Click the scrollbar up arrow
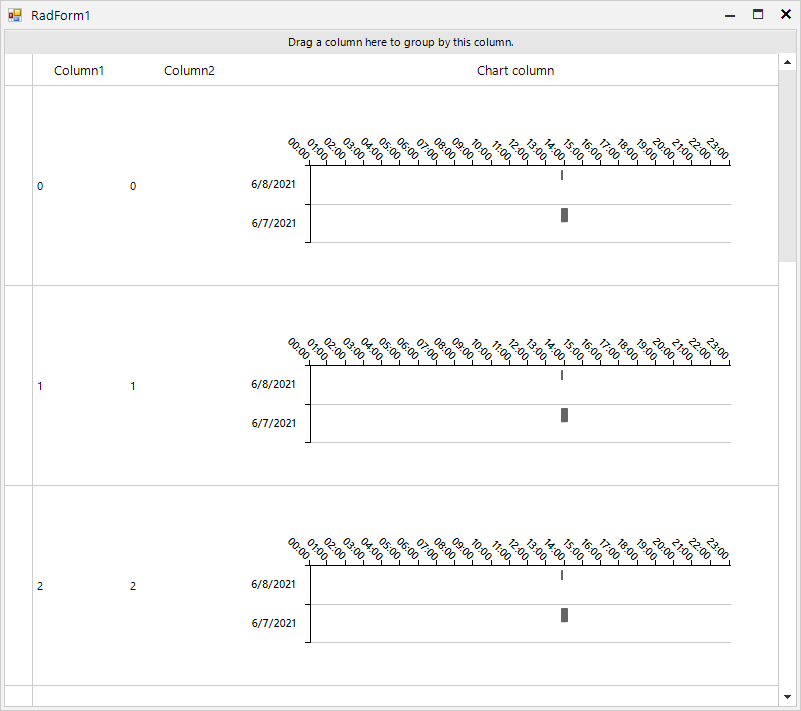Viewport: 801px width, 711px height. tap(787, 62)
